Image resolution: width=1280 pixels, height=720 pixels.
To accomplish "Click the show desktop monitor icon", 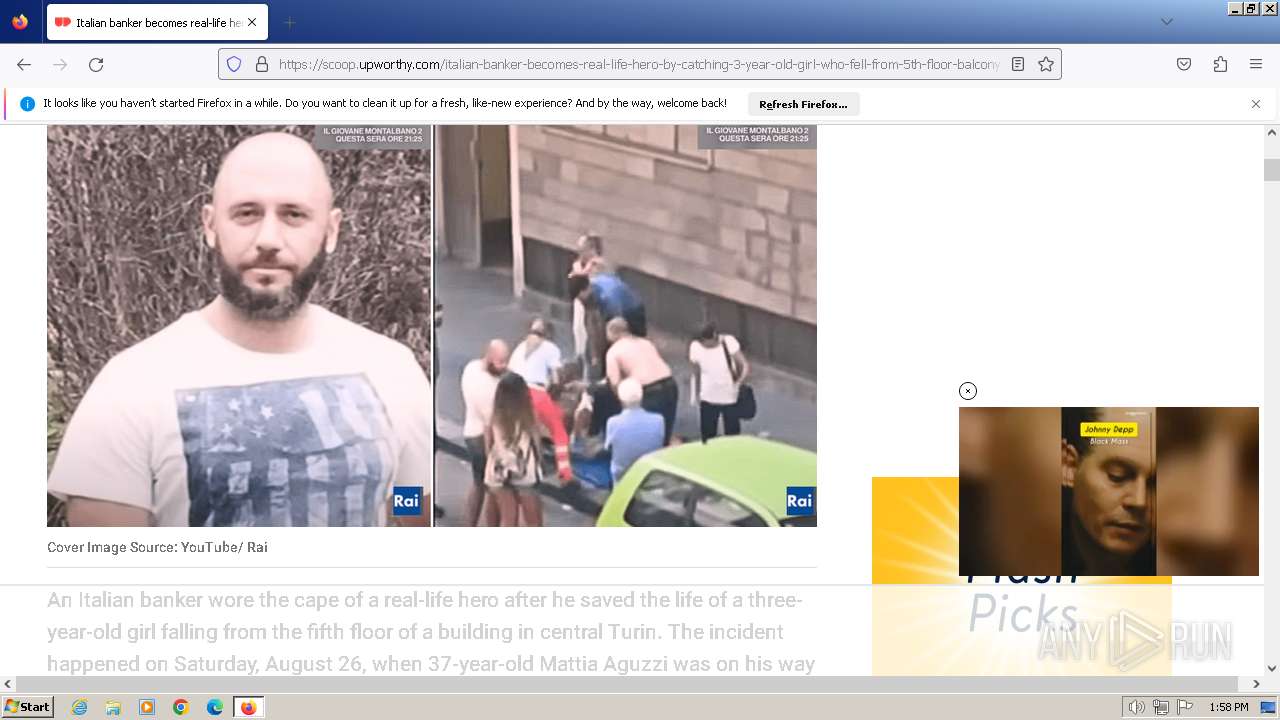I will coord(1268,707).
